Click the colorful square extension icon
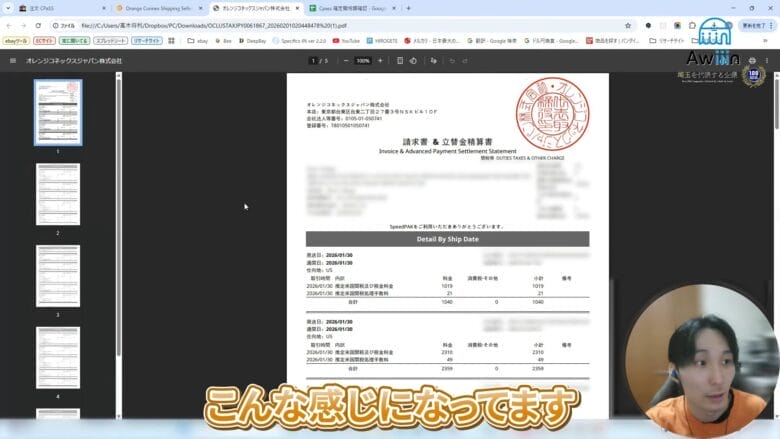 (677, 25)
